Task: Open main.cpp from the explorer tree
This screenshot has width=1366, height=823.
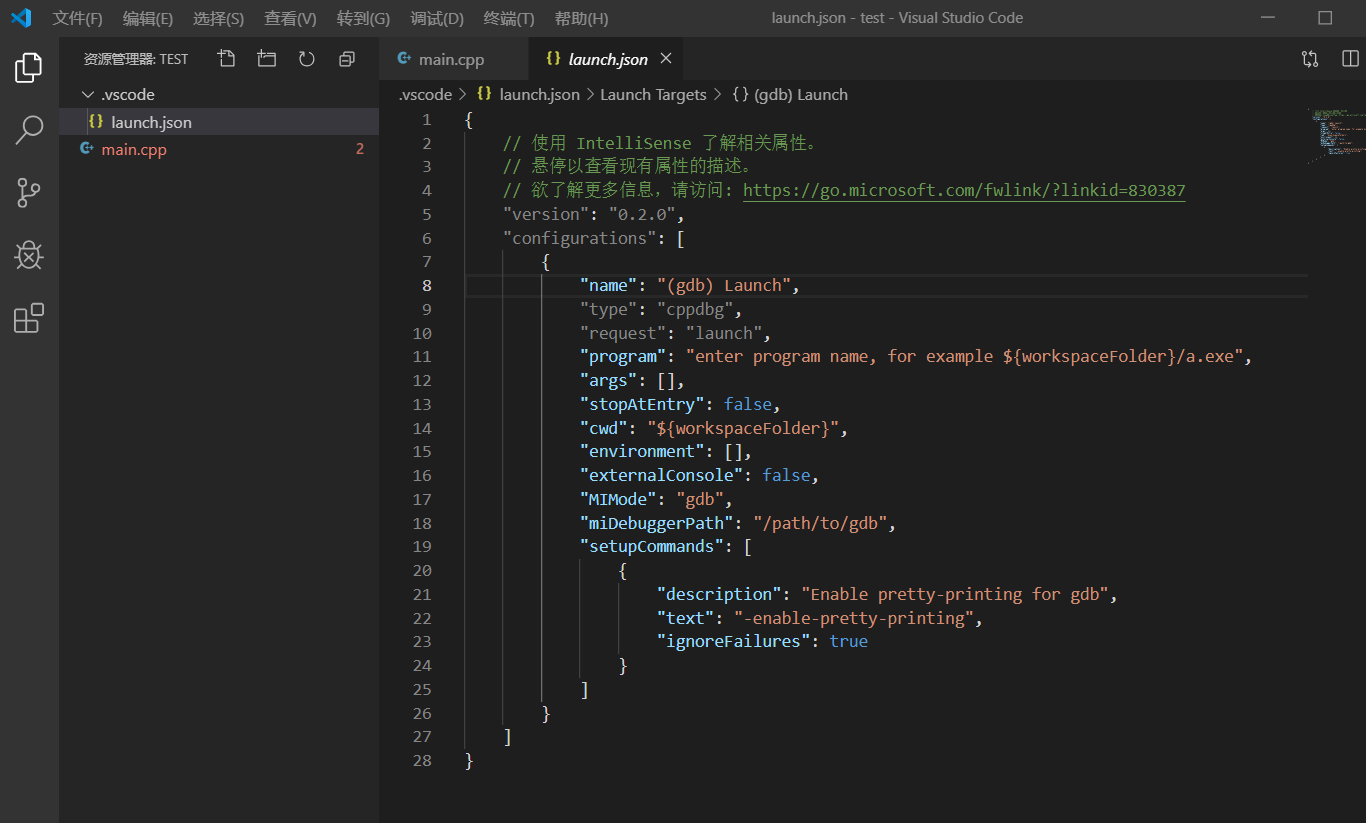Action: pyautogui.click(x=219, y=150)
